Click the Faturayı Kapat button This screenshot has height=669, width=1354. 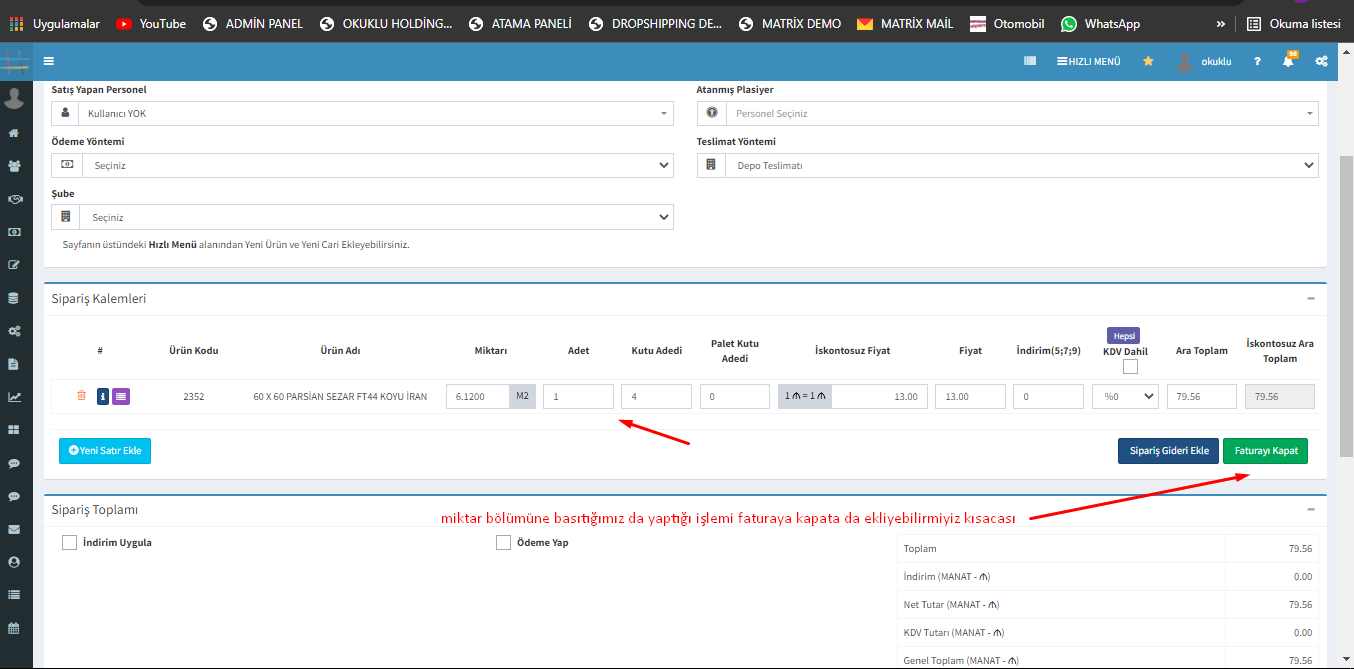[x=1265, y=451]
